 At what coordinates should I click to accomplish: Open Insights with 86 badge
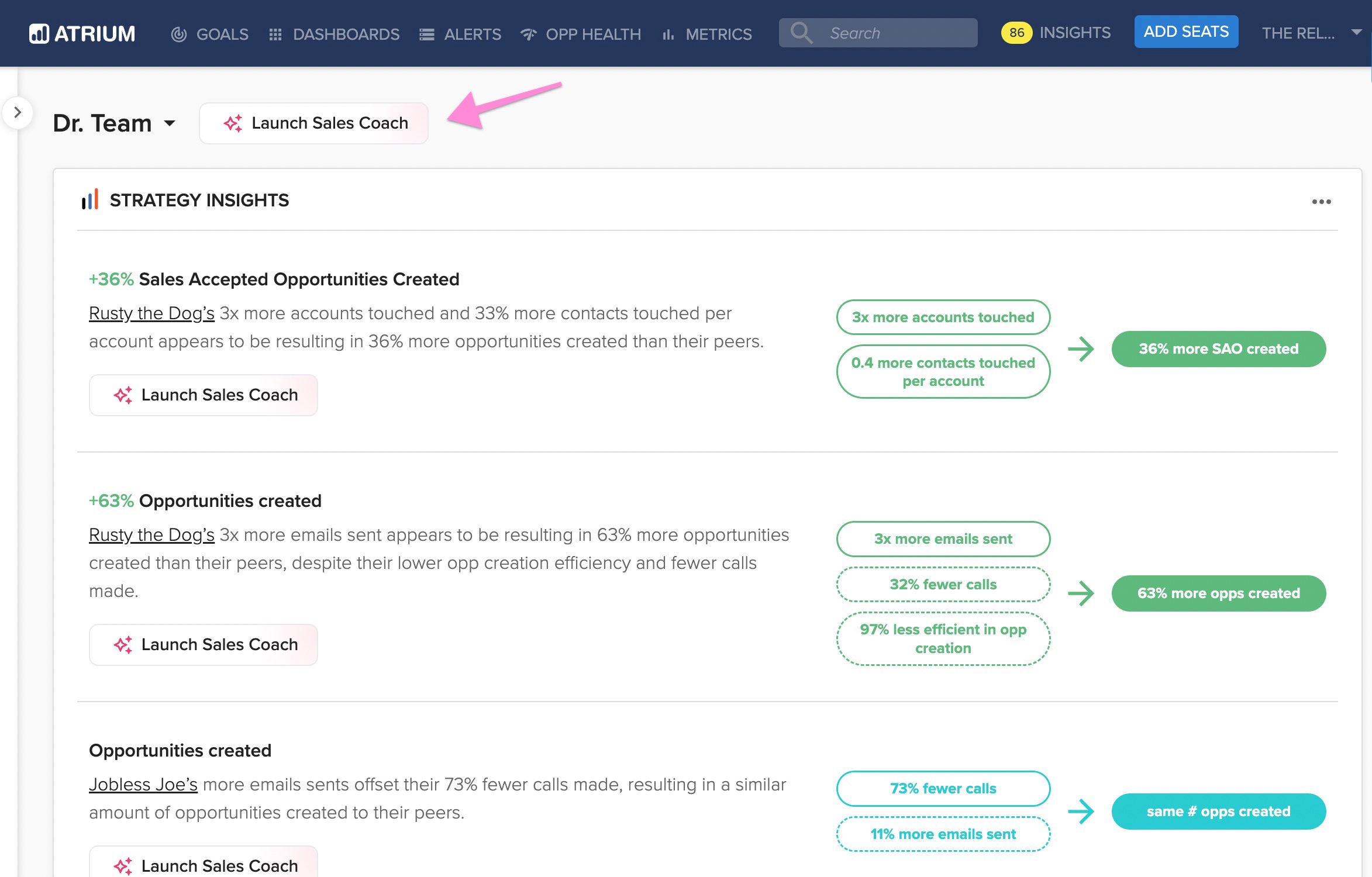pyautogui.click(x=1056, y=33)
